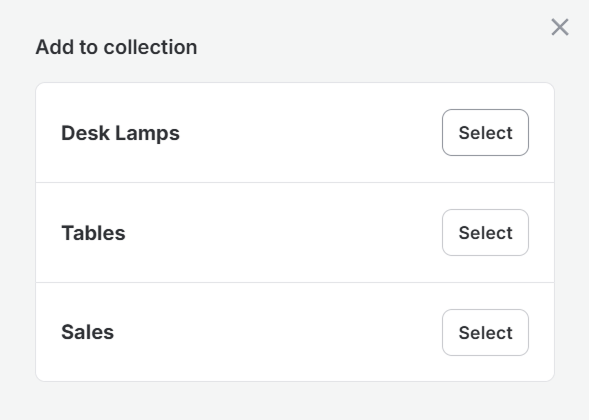Image resolution: width=589 pixels, height=420 pixels.
Task: Click the word Lamps in first row
Action: pos(147,134)
